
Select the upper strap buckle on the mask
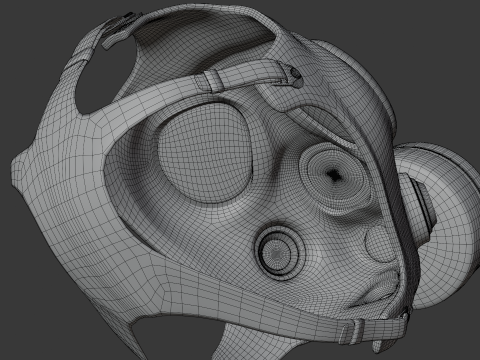pos(213,82)
